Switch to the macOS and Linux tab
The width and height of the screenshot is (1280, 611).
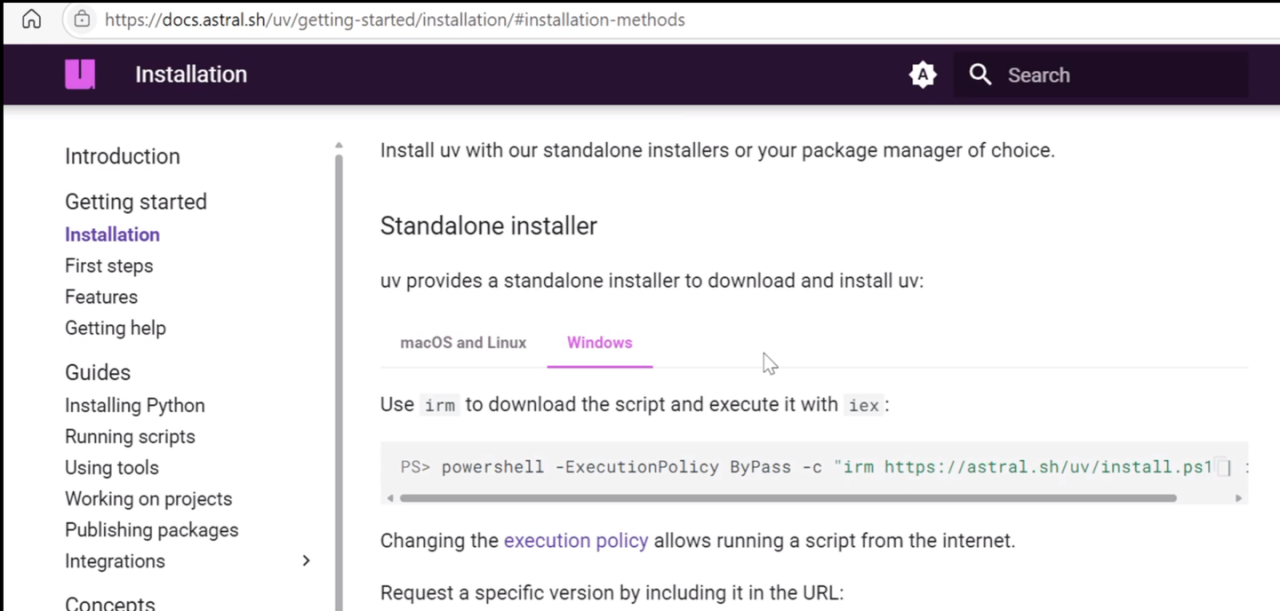point(463,342)
